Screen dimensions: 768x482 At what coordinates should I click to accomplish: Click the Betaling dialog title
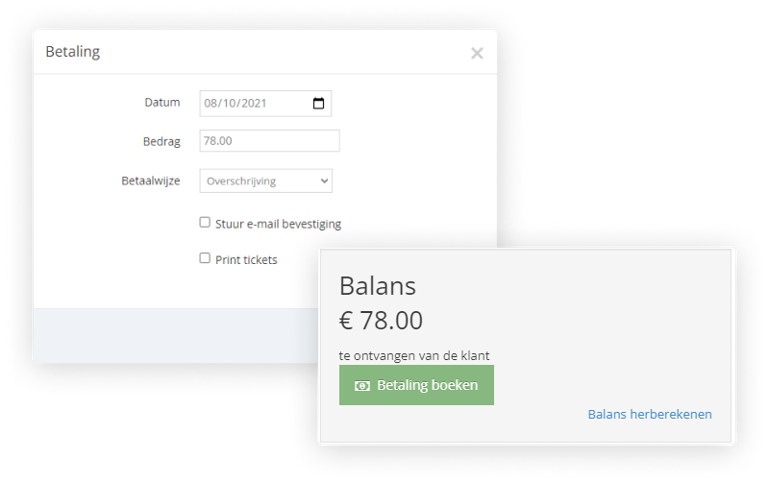pyautogui.click(x=73, y=52)
